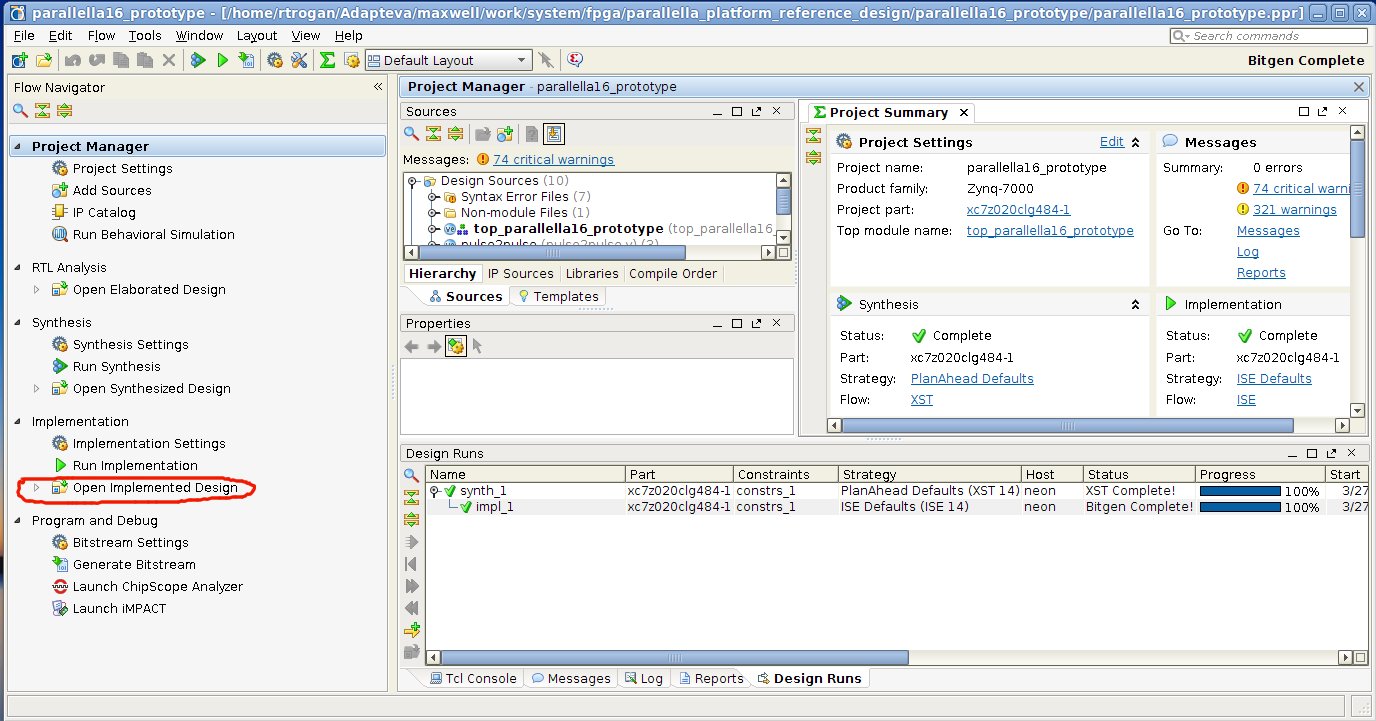Screen dimensions: 1376x721
Task: Toggle the auto-scroll button in Sources toolbar
Action: pyautogui.click(x=555, y=134)
